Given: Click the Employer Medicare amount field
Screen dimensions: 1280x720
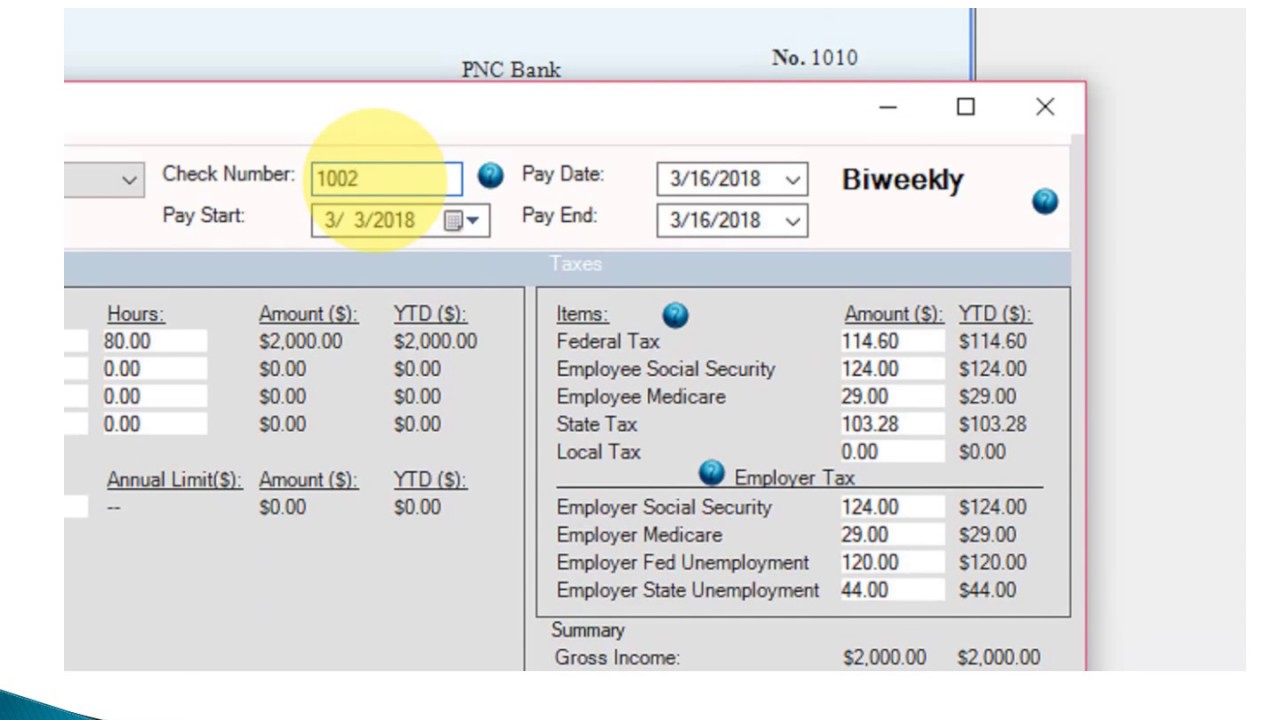Looking at the screenshot, I should 892,535.
